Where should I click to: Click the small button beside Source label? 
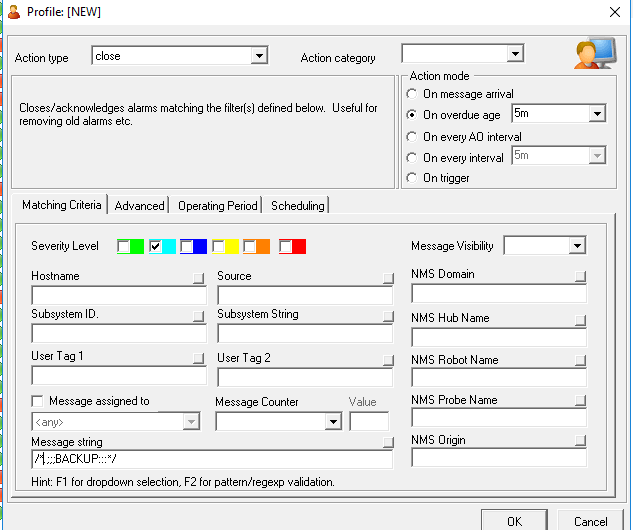(x=386, y=278)
